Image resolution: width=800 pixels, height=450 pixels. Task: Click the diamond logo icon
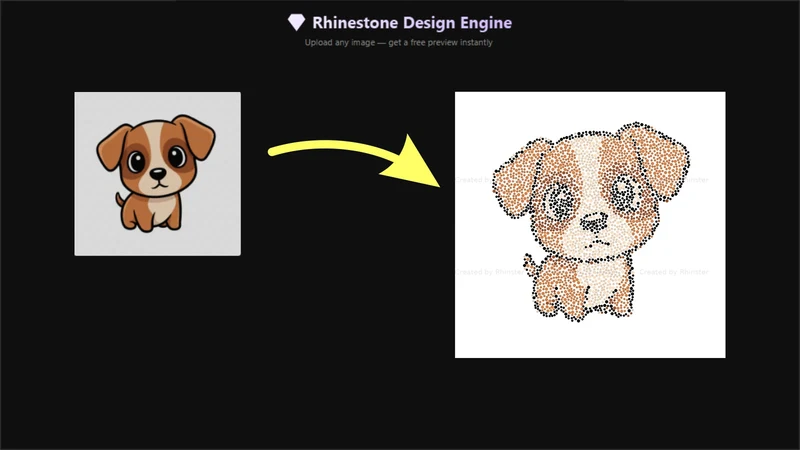(296, 22)
